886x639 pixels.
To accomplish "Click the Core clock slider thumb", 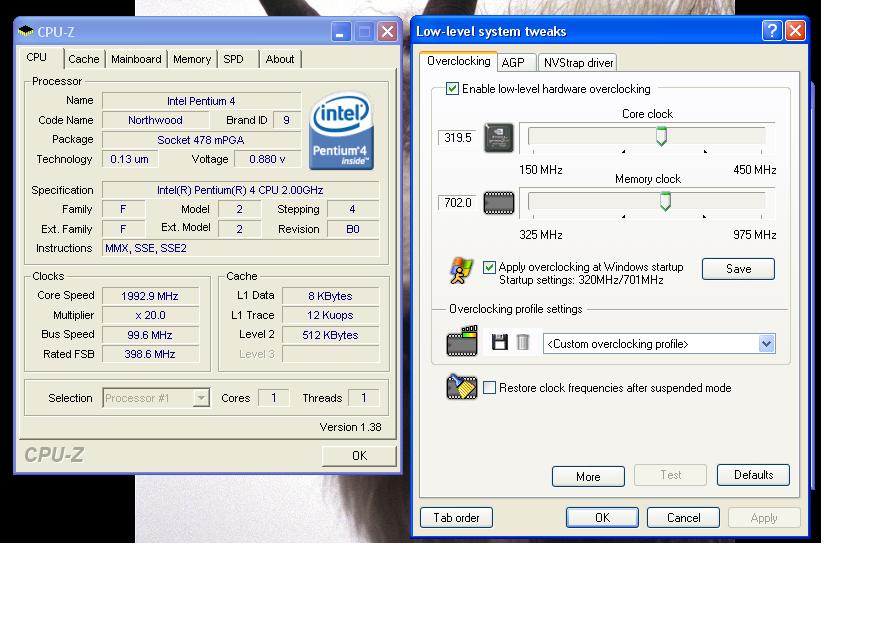I will [661, 136].
